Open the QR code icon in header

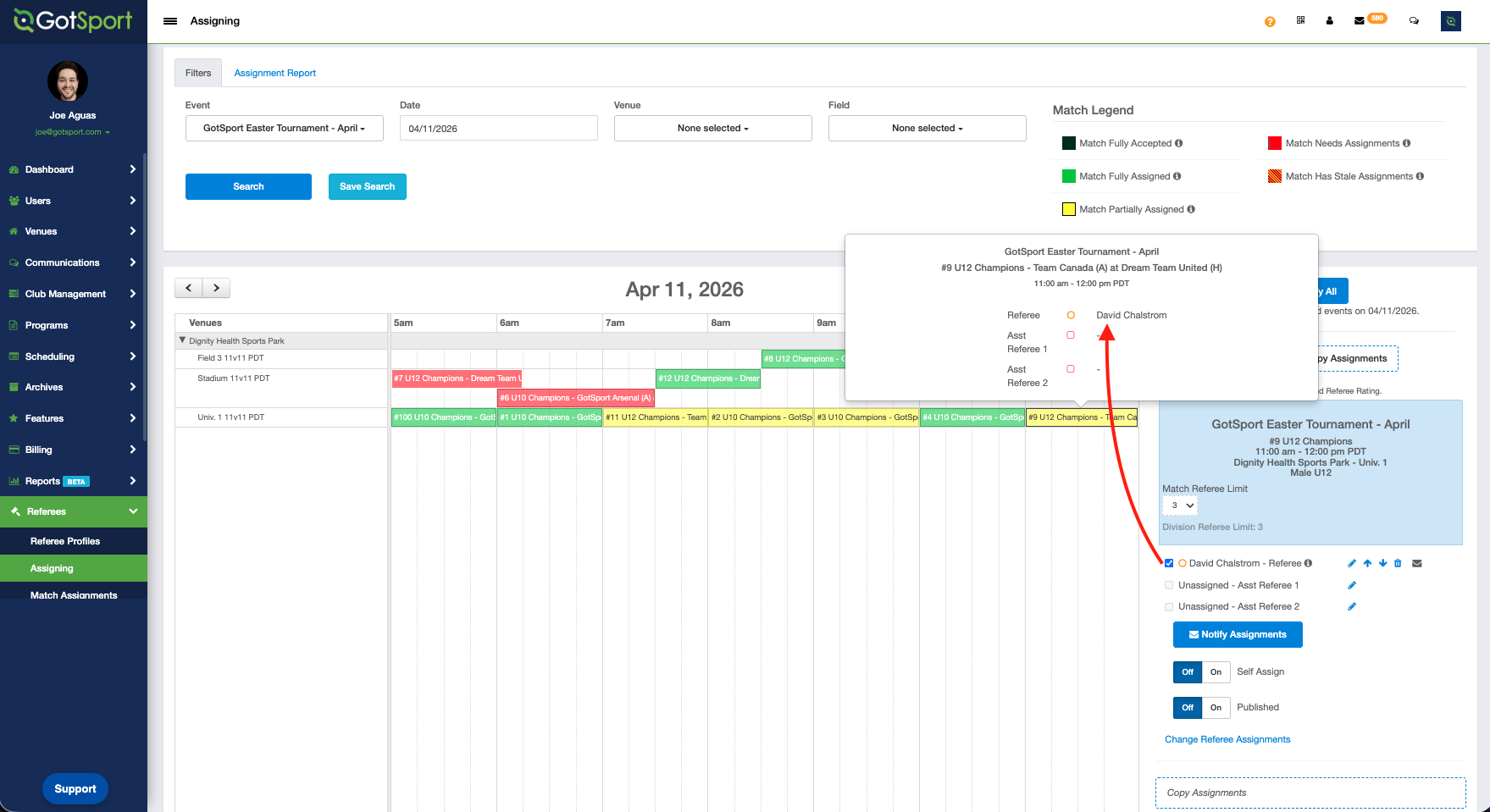point(1300,20)
